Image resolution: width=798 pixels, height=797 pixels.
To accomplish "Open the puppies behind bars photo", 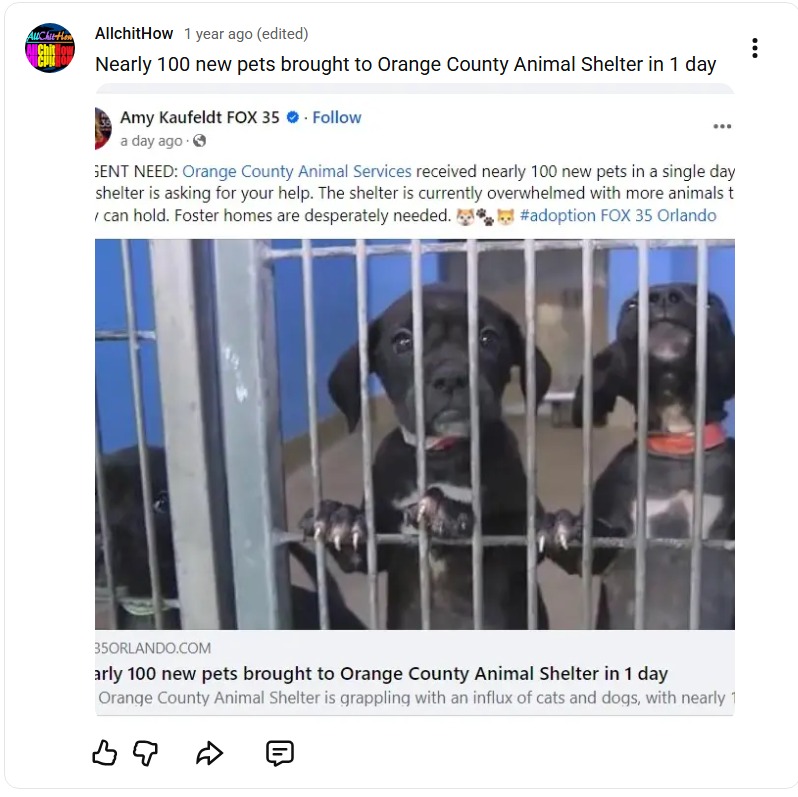I will [415, 434].
